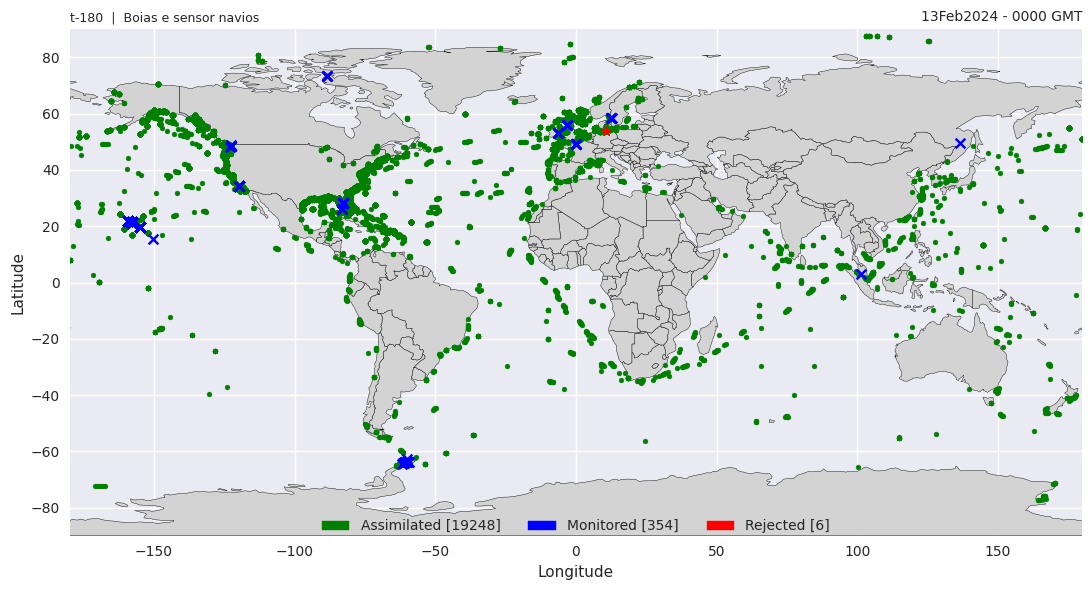Image resolution: width=1092 pixels, height=590 pixels.
Task: Click the latitude axis tick label '0'
Action: pos(56,284)
